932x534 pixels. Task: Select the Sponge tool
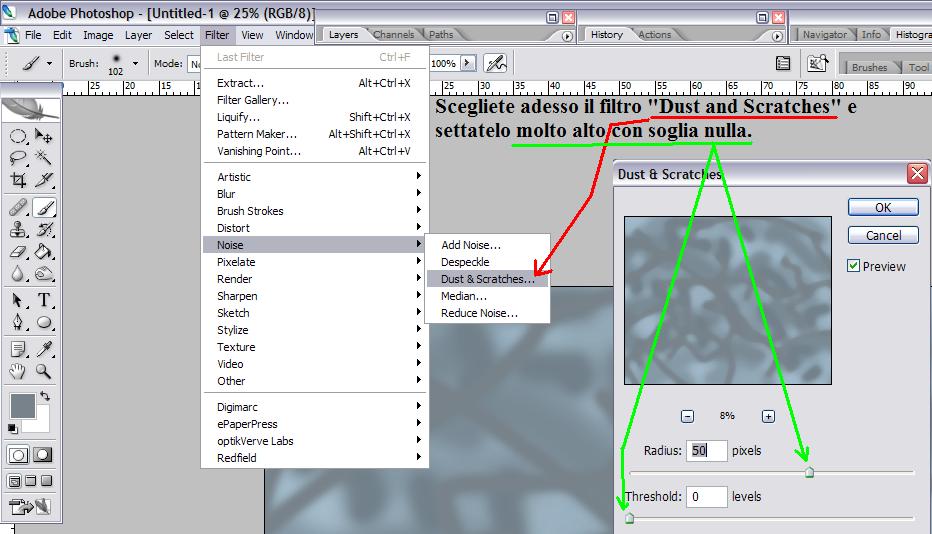click(x=43, y=274)
